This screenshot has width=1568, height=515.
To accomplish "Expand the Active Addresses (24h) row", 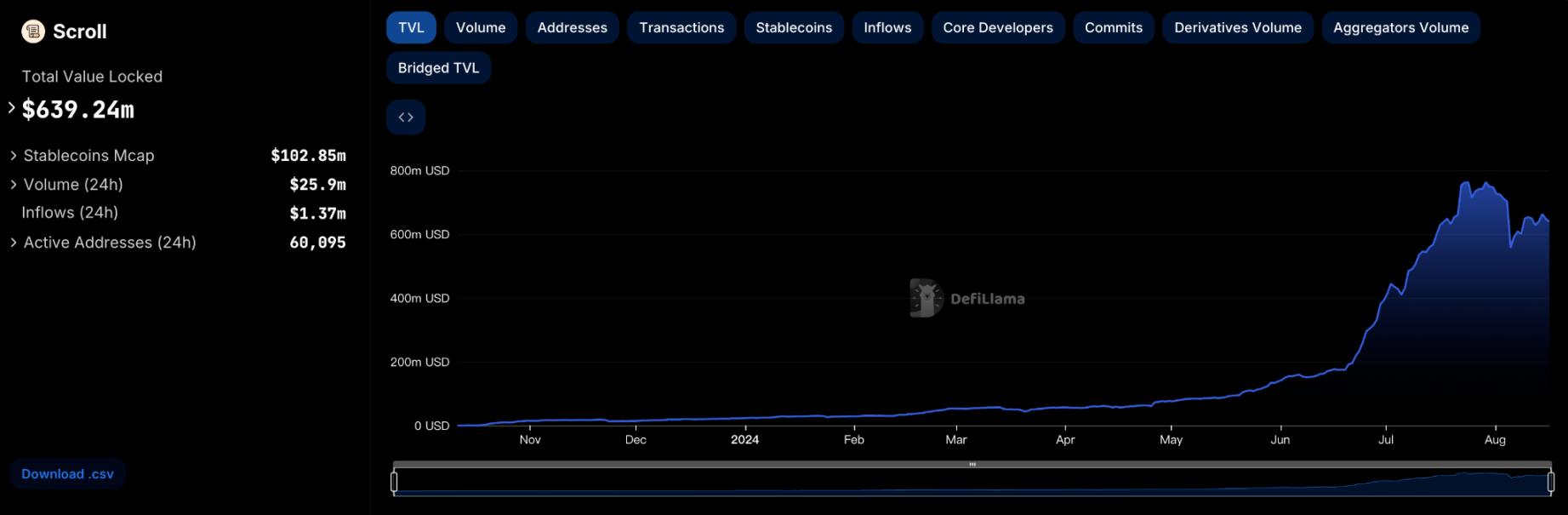I will tap(14, 243).
